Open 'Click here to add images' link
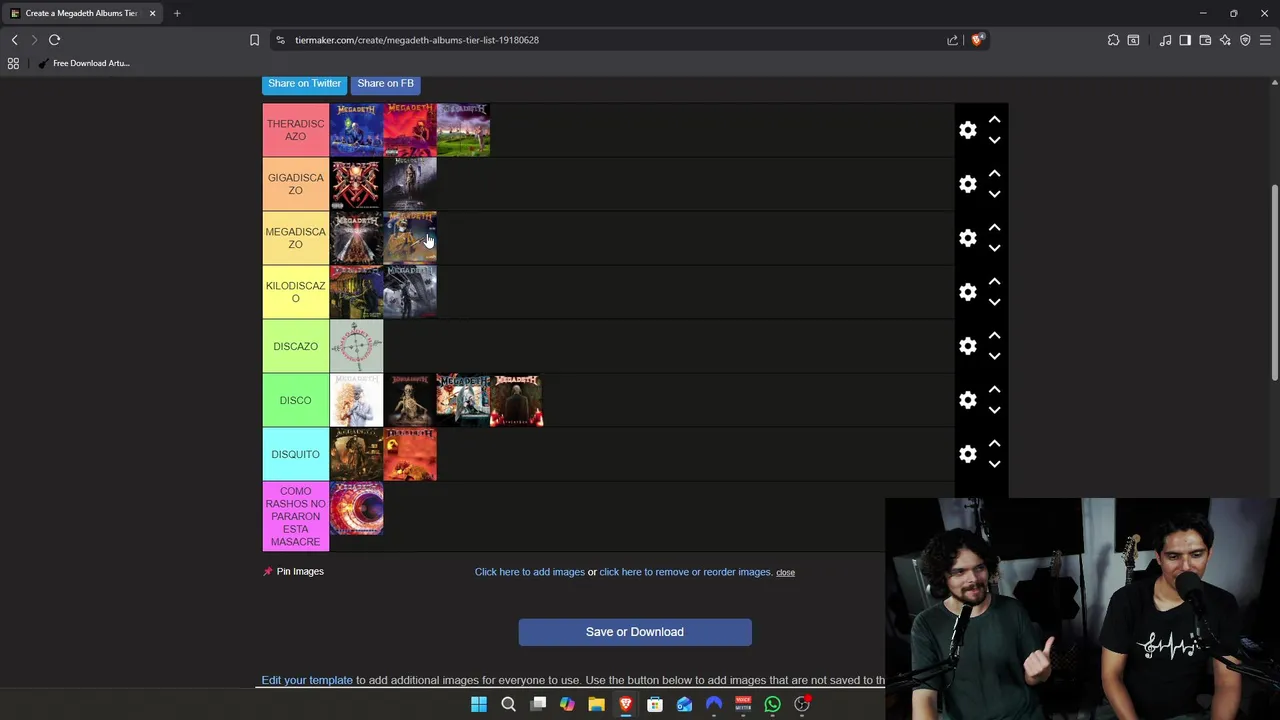Screen dimensions: 1280x720 click(x=530, y=572)
